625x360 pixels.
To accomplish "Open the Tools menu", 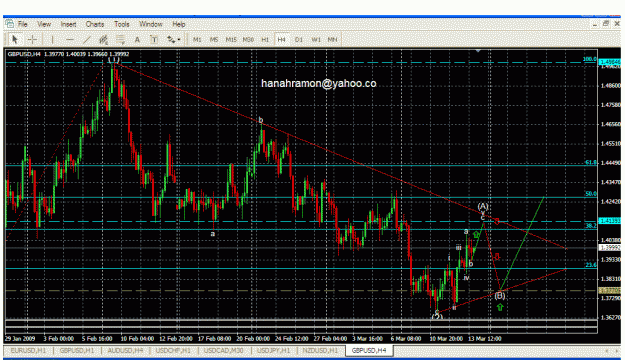I will [122, 24].
